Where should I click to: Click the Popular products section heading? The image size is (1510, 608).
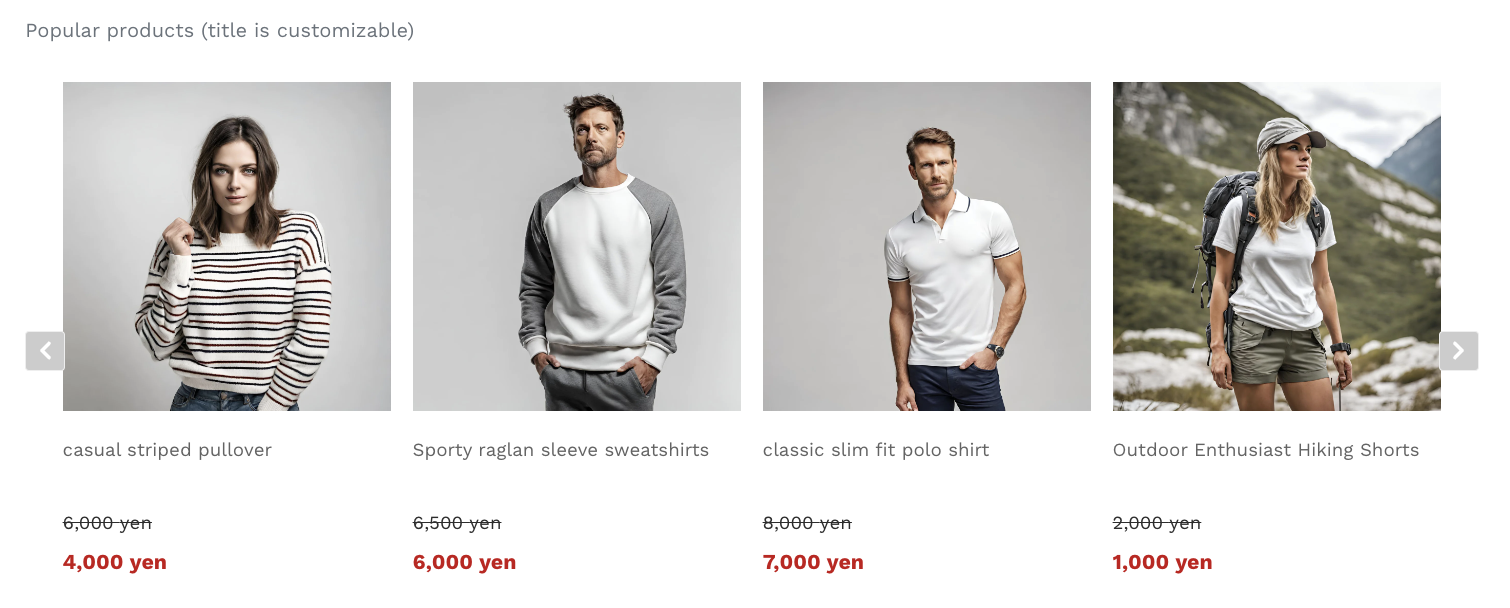click(220, 31)
